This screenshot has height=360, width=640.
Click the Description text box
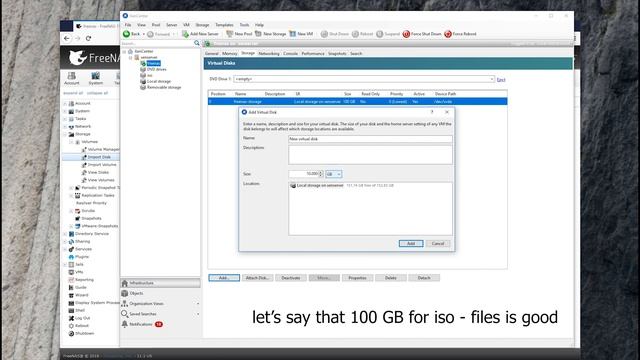coord(370,155)
